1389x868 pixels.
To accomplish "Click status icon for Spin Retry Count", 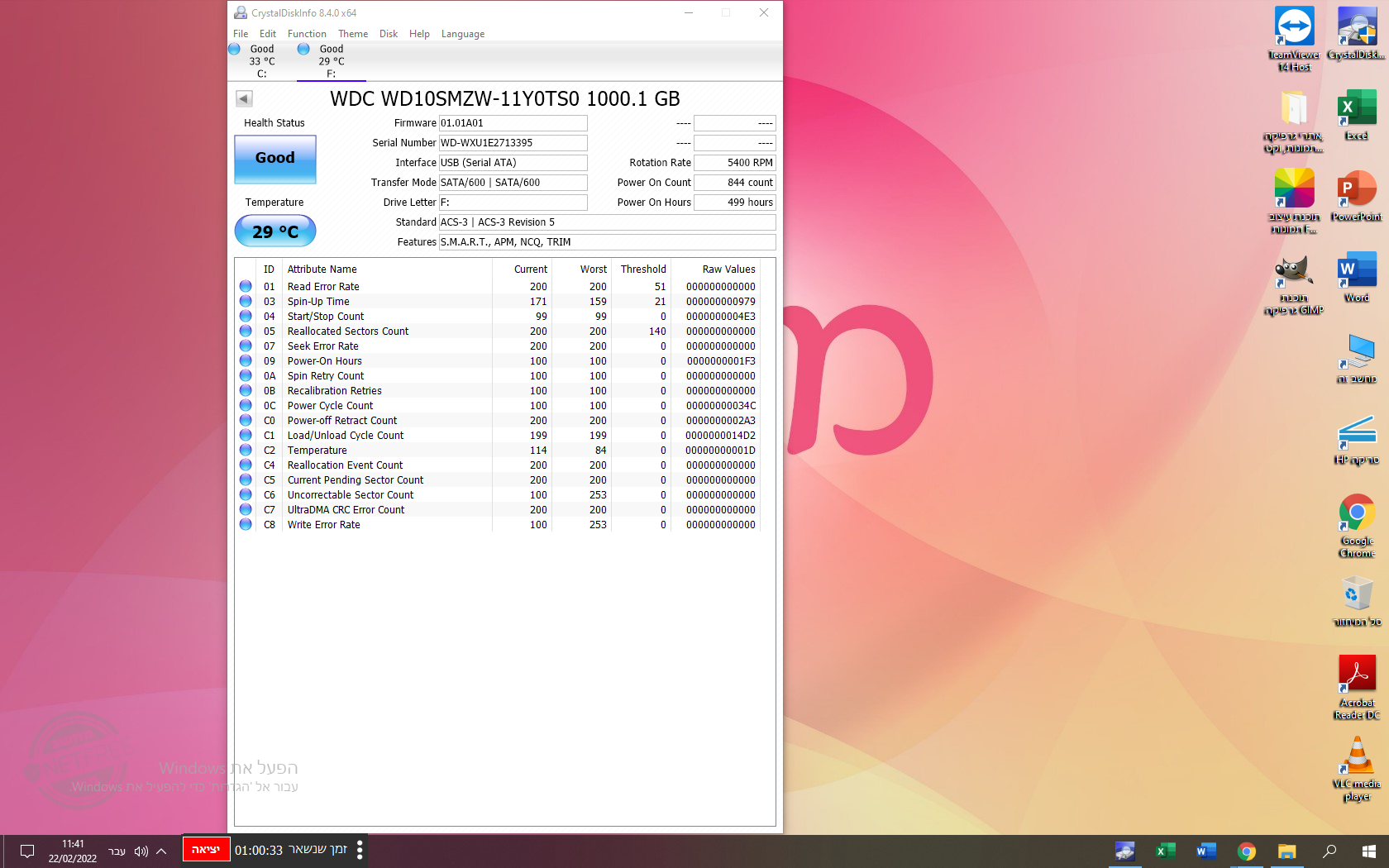I will [x=246, y=376].
